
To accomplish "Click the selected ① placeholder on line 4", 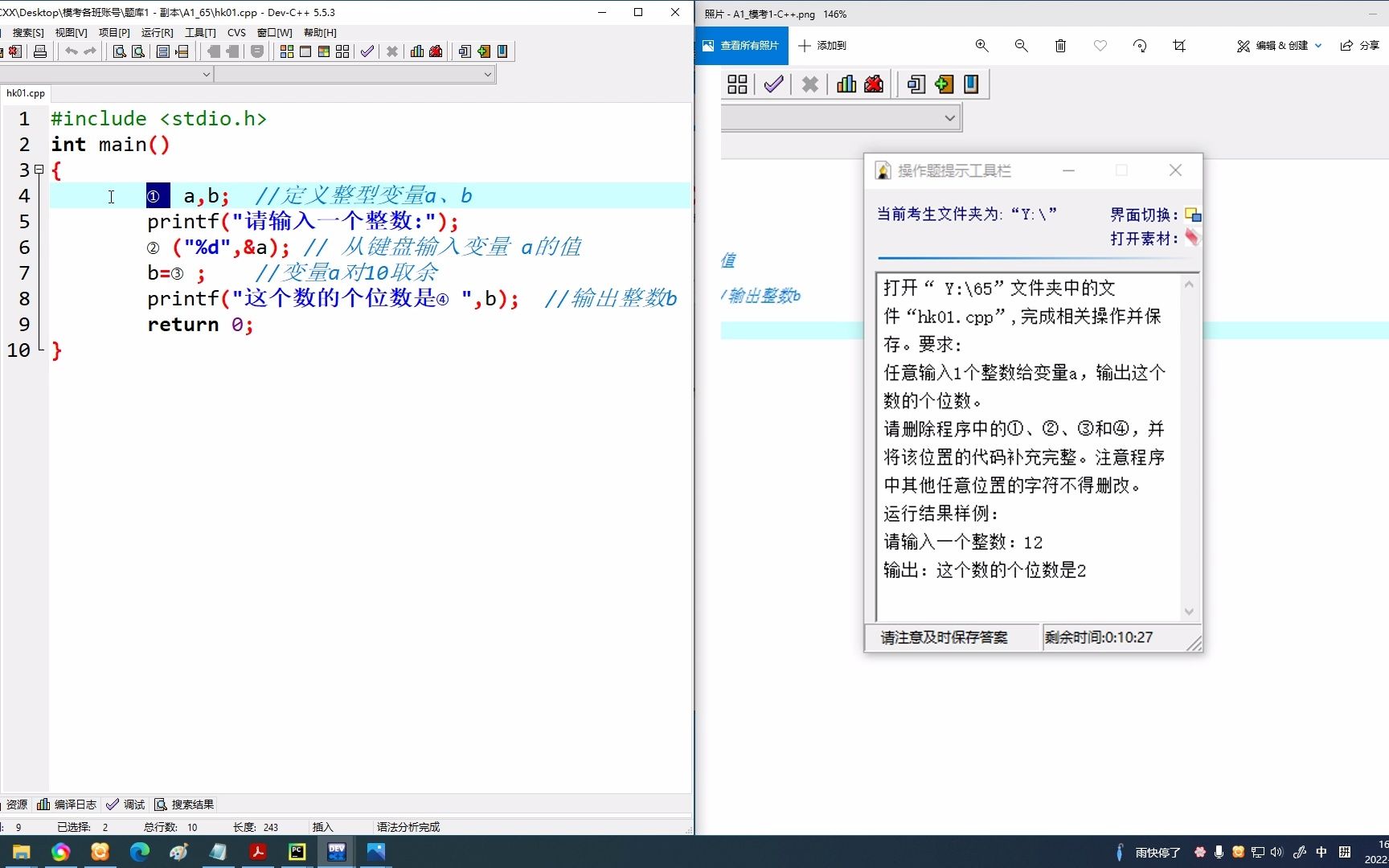I will click(x=158, y=195).
